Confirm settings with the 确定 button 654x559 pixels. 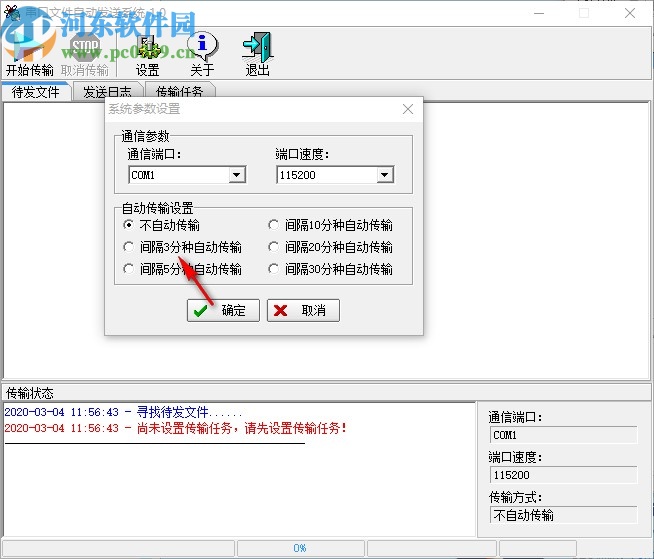coord(223,310)
